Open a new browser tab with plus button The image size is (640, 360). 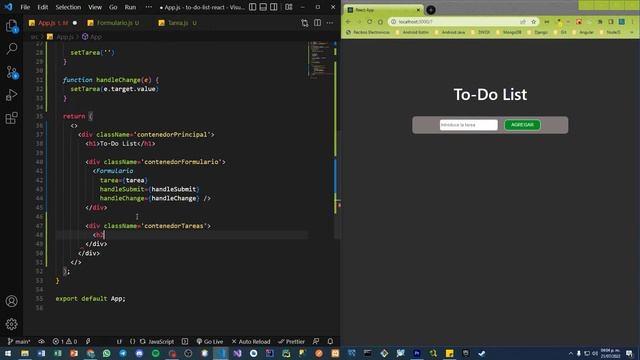431,10
